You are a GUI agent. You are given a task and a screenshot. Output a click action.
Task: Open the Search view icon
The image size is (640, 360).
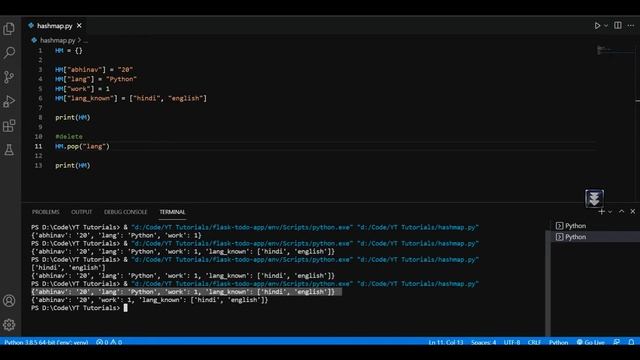pyautogui.click(x=9, y=53)
